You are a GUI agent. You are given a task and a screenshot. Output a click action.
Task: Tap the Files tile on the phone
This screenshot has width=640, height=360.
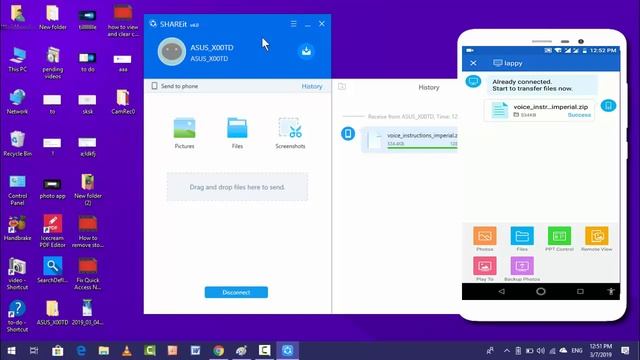[x=522, y=239]
